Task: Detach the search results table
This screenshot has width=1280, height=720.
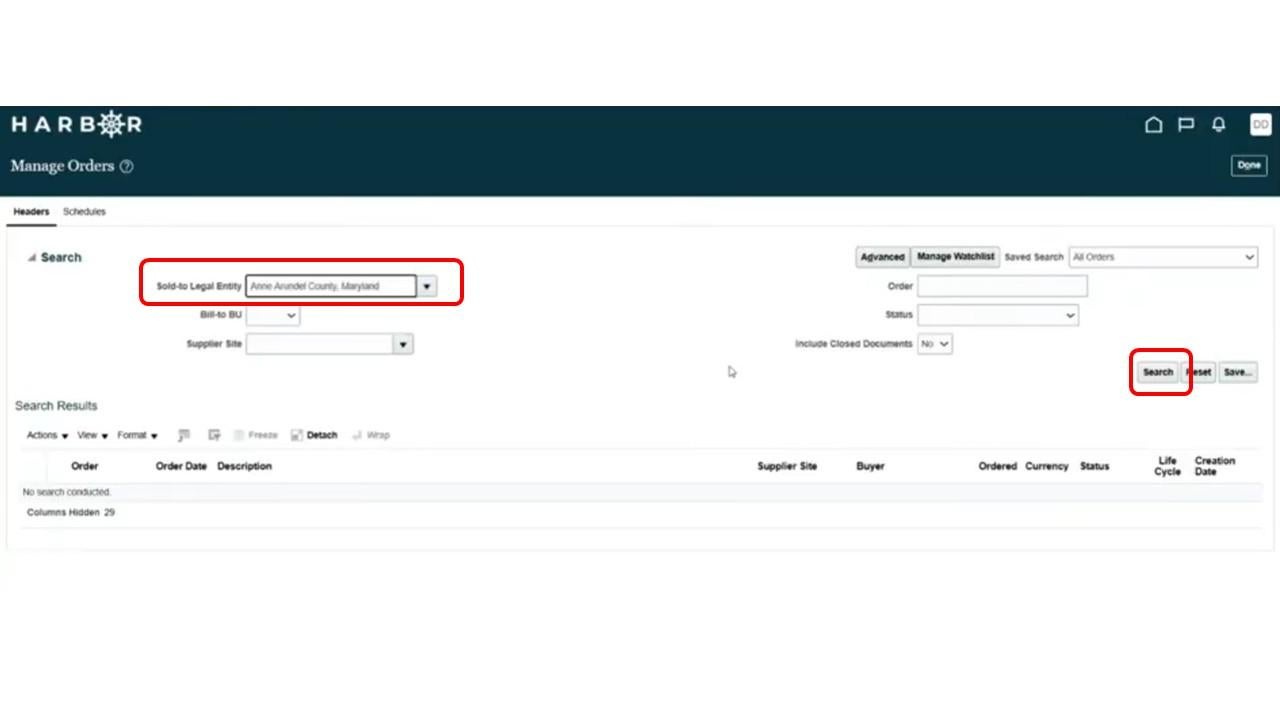Action: [314, 435]
